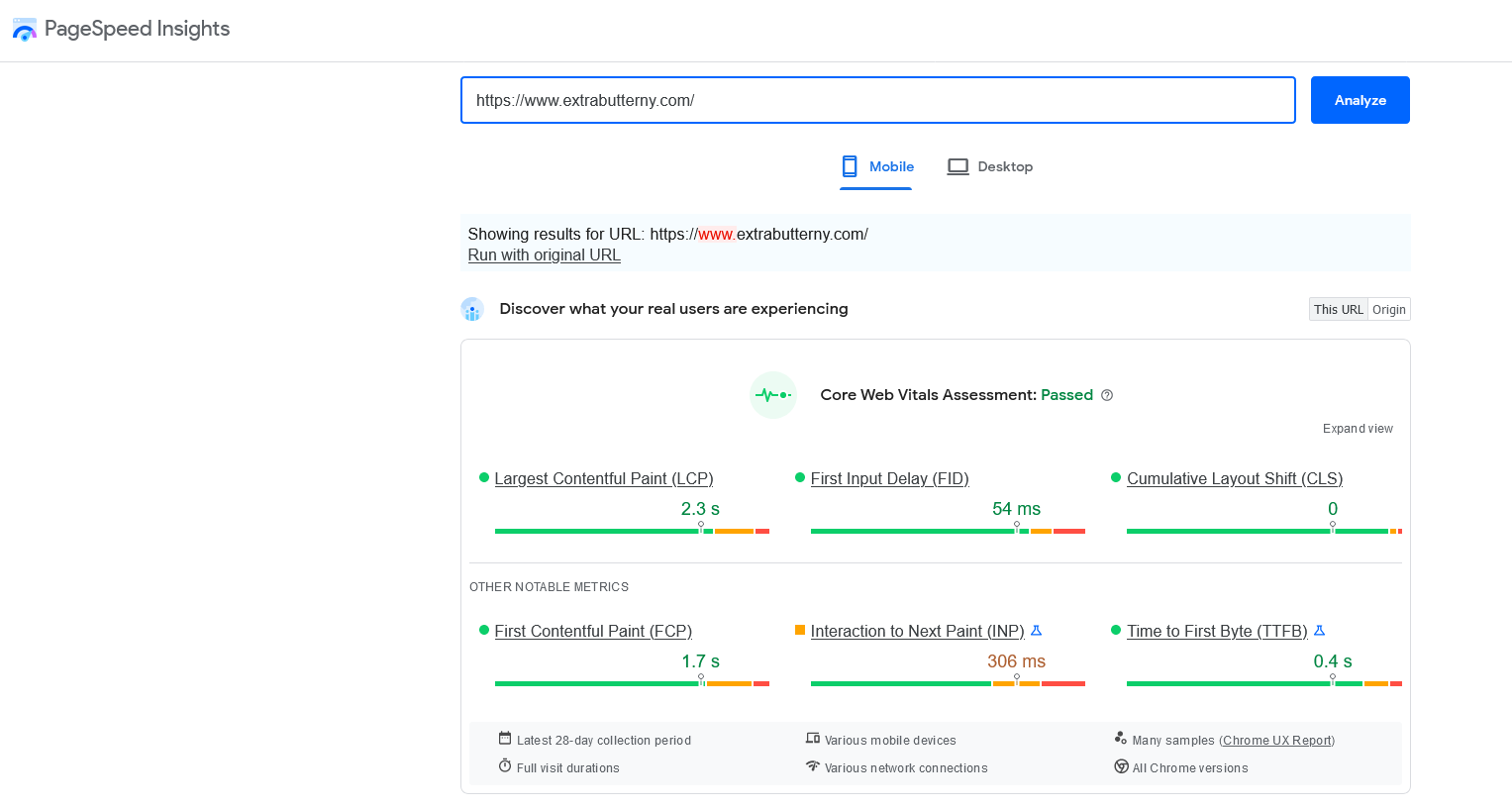Viewport: 1512px width, 809px height.
Task: Open the Chrome UX Report link
Action: 1276,741
